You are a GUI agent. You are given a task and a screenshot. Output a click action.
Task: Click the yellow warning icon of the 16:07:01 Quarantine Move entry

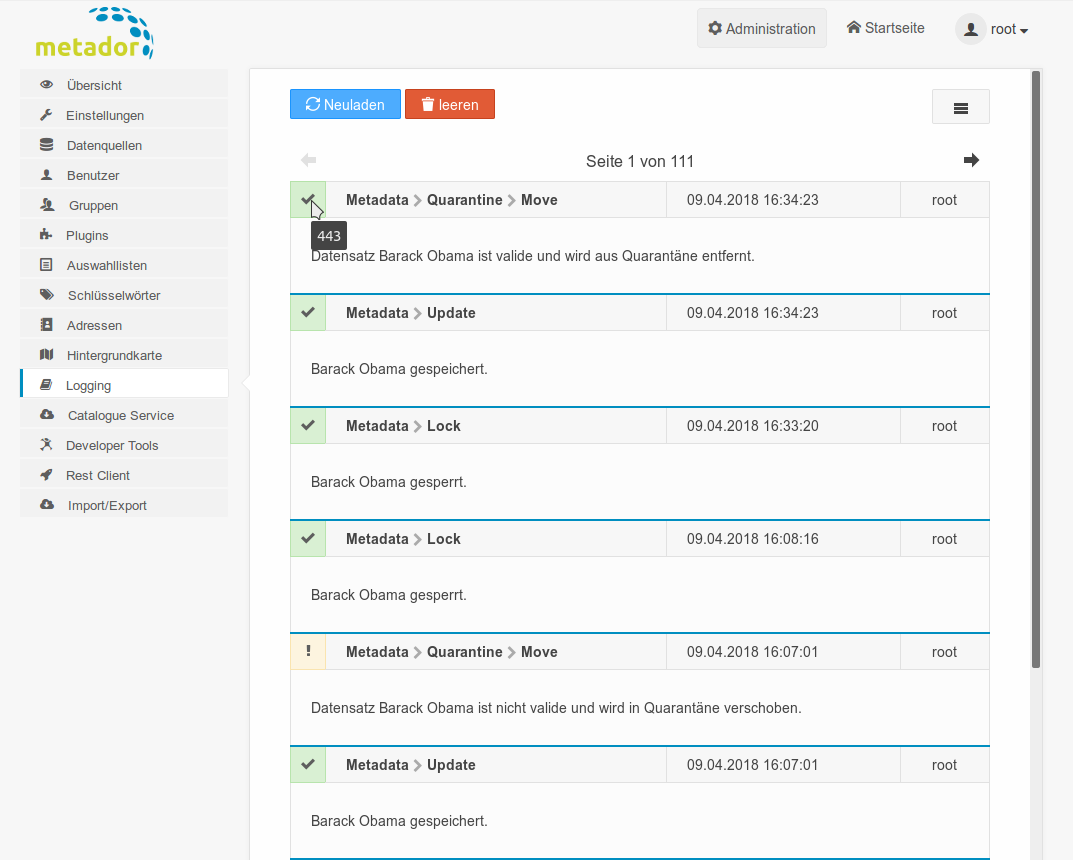tap(308, 651)
